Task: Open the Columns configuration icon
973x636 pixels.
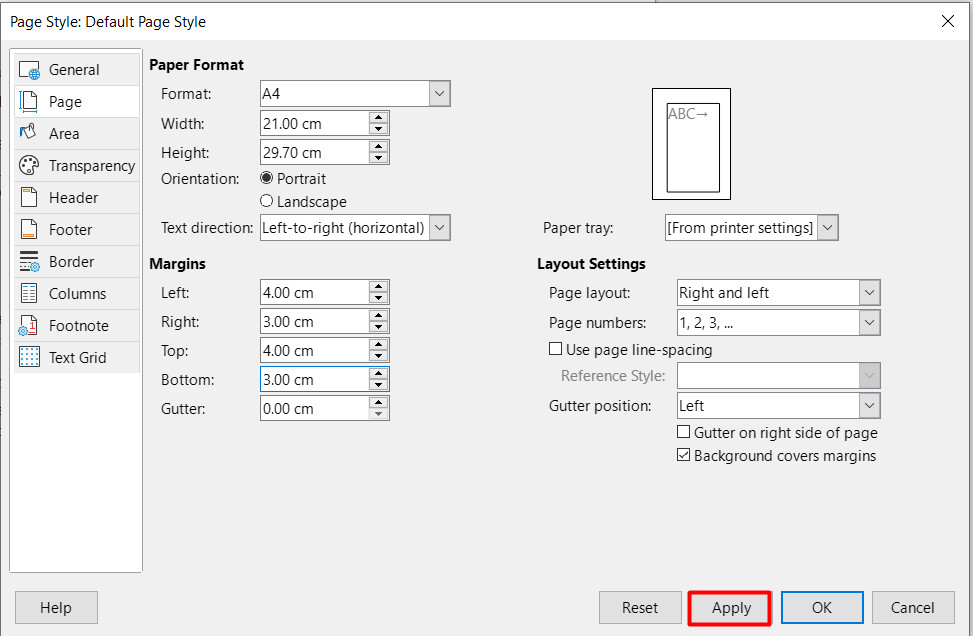Action: point(30,293)
